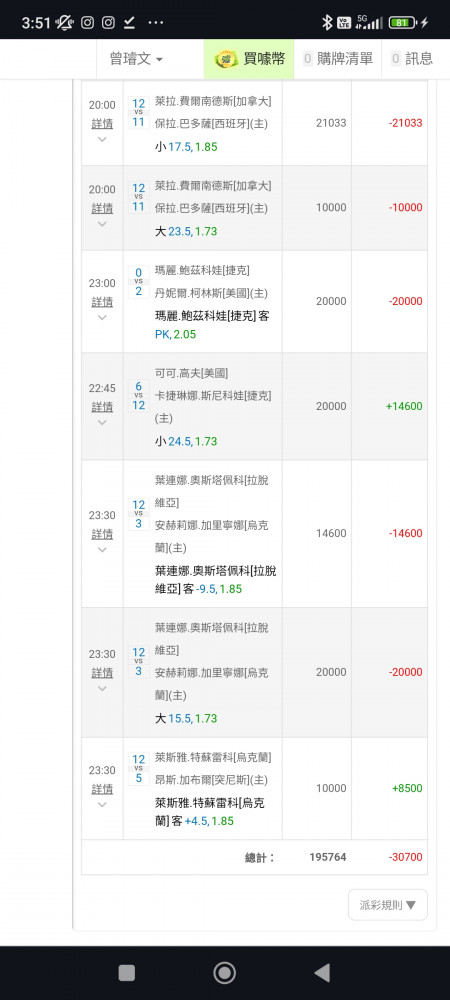The height and width of the screenshot is (1000, 450).
Task: Tap the Bluetooth status bar icon
Action: tap(327, 22)
